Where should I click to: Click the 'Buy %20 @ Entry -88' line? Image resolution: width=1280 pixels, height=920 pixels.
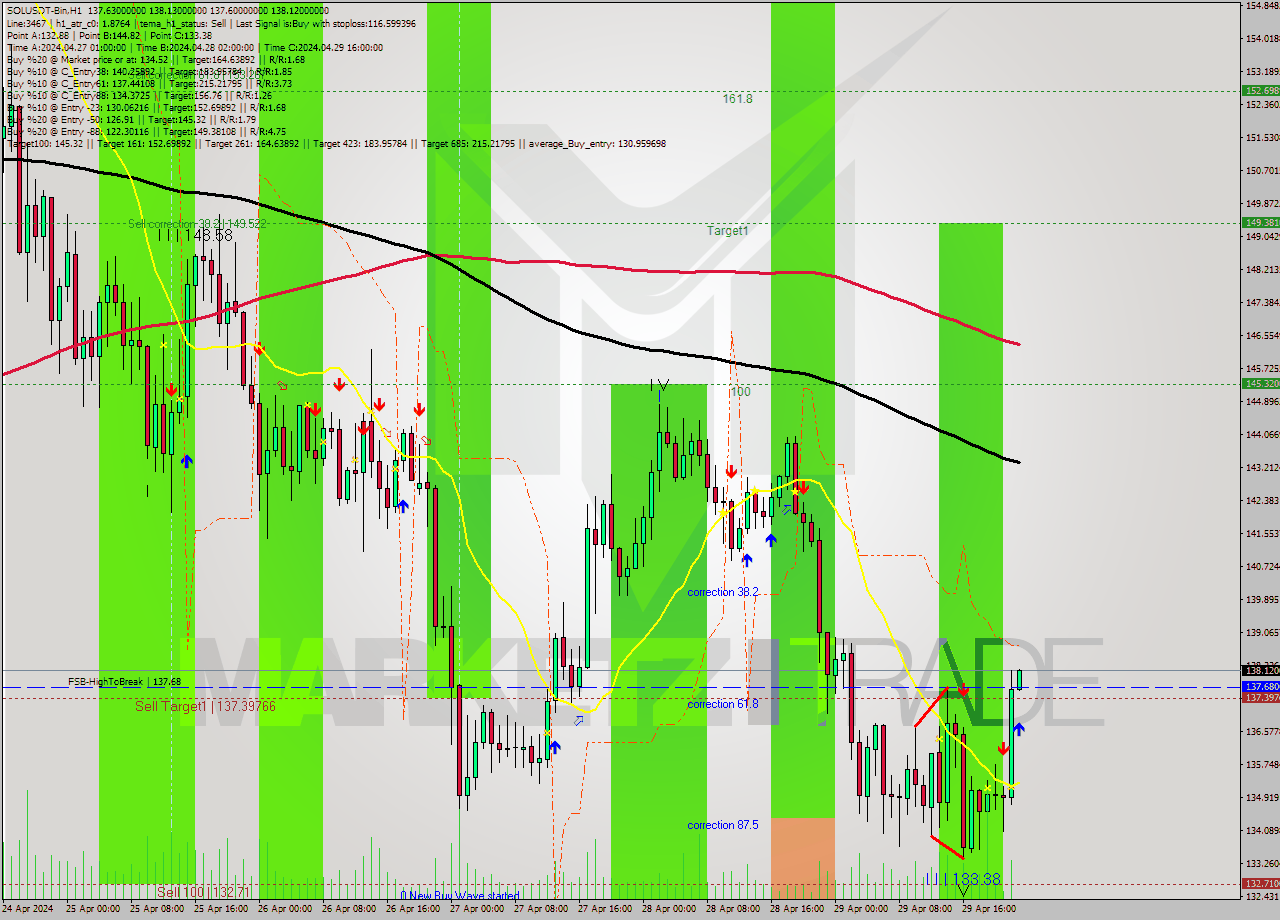pyautogui.click(x=146, y=131)
